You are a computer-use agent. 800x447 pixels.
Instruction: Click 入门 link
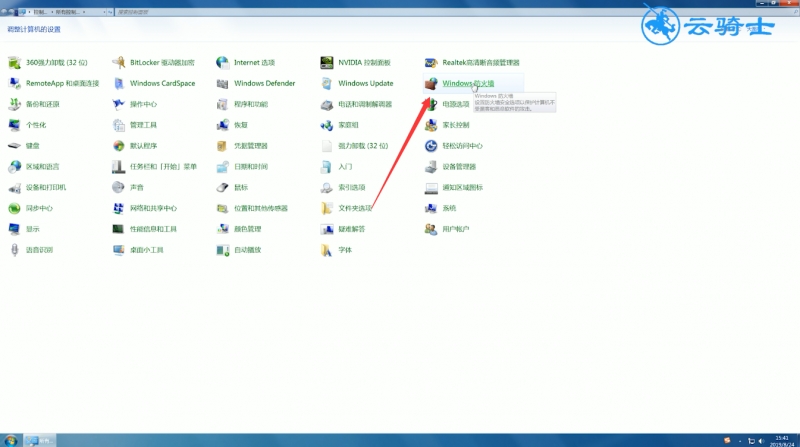345,167
